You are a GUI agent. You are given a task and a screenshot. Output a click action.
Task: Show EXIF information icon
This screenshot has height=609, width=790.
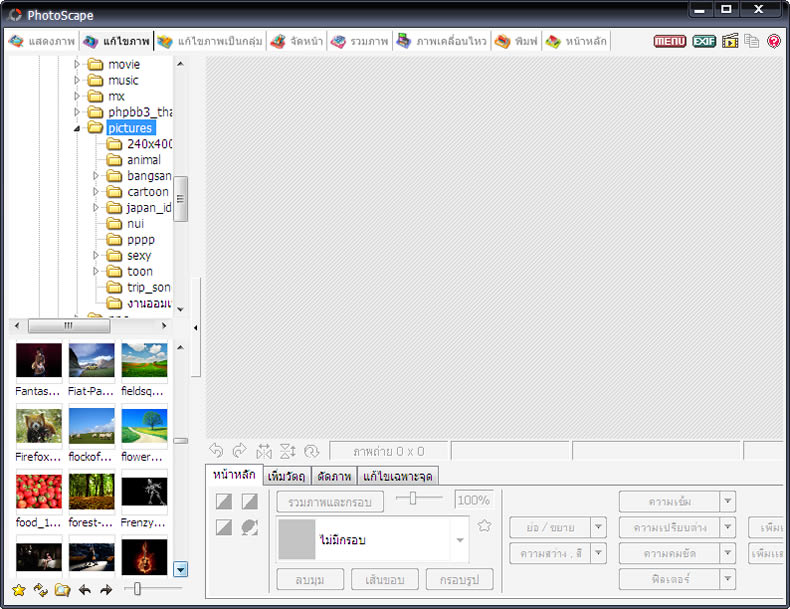pos(704,41)
